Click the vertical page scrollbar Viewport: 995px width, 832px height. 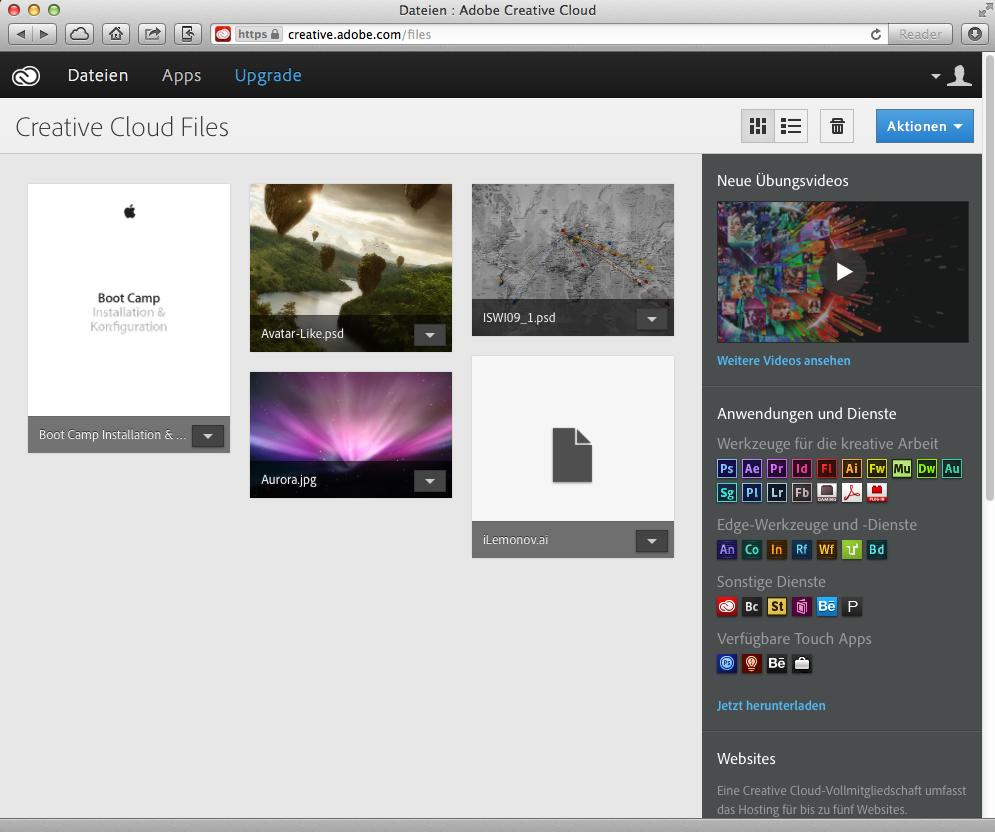(989, 279)
